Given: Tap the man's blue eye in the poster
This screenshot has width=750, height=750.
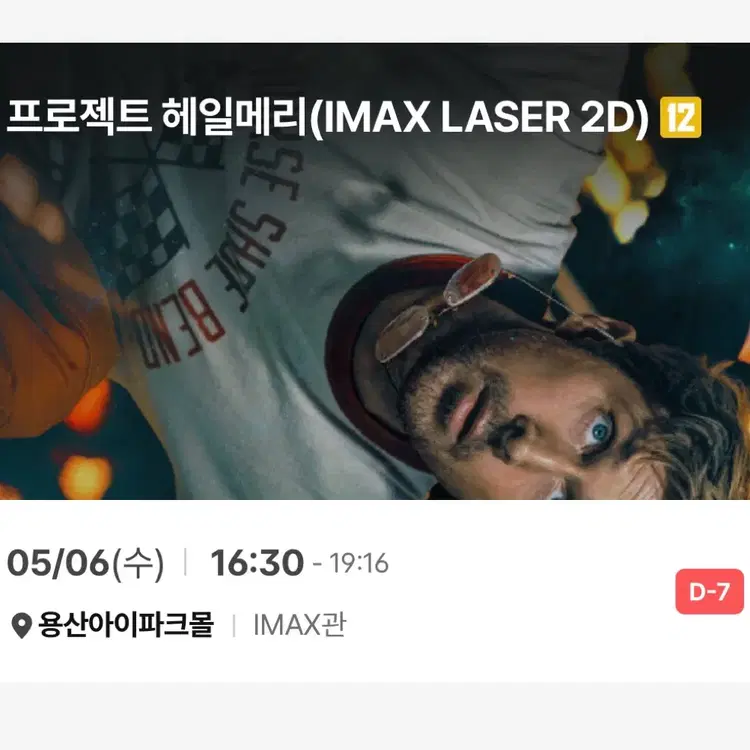Looking at the screenshot, I should (x=600, y=430).
